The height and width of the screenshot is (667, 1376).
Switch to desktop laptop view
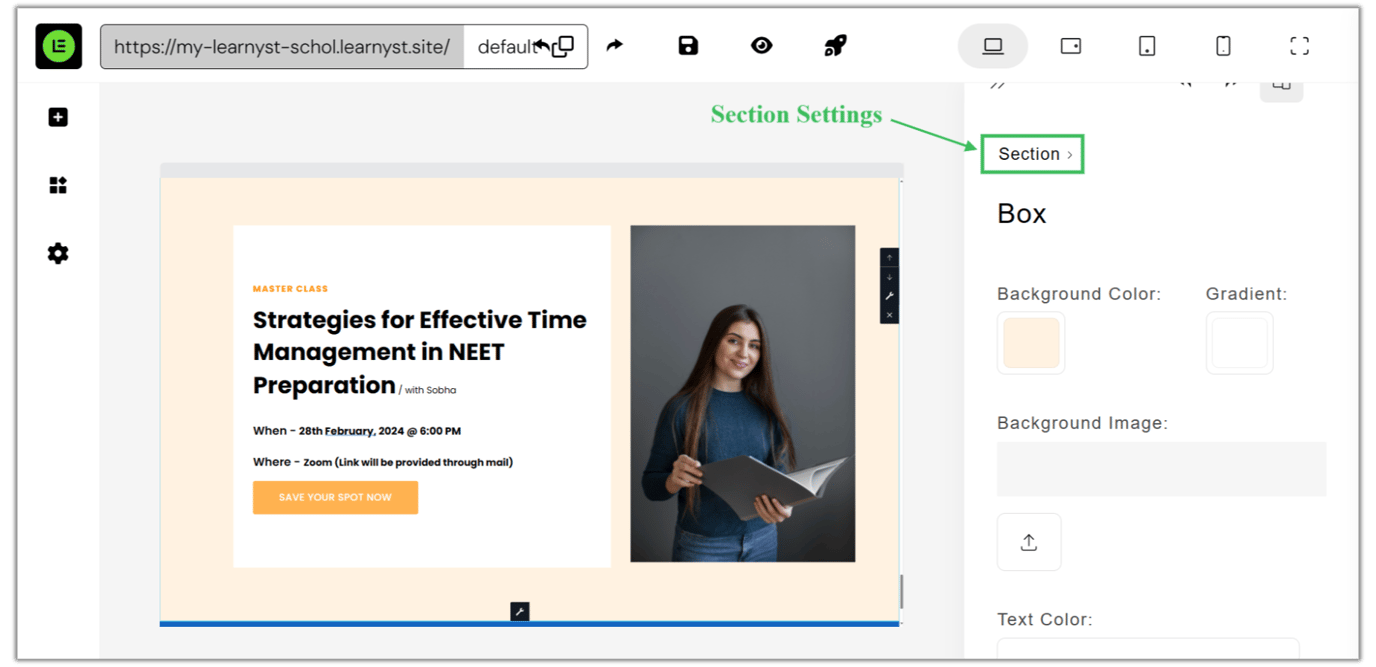992,46
